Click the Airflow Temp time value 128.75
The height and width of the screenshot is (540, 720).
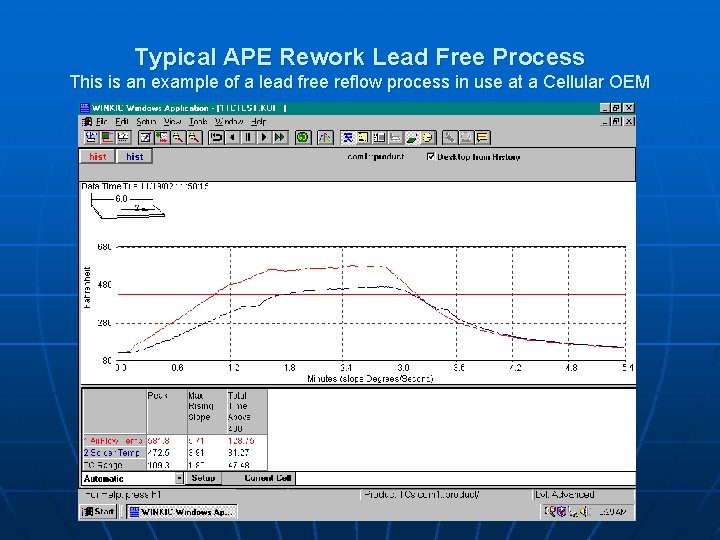coord(241,441)
